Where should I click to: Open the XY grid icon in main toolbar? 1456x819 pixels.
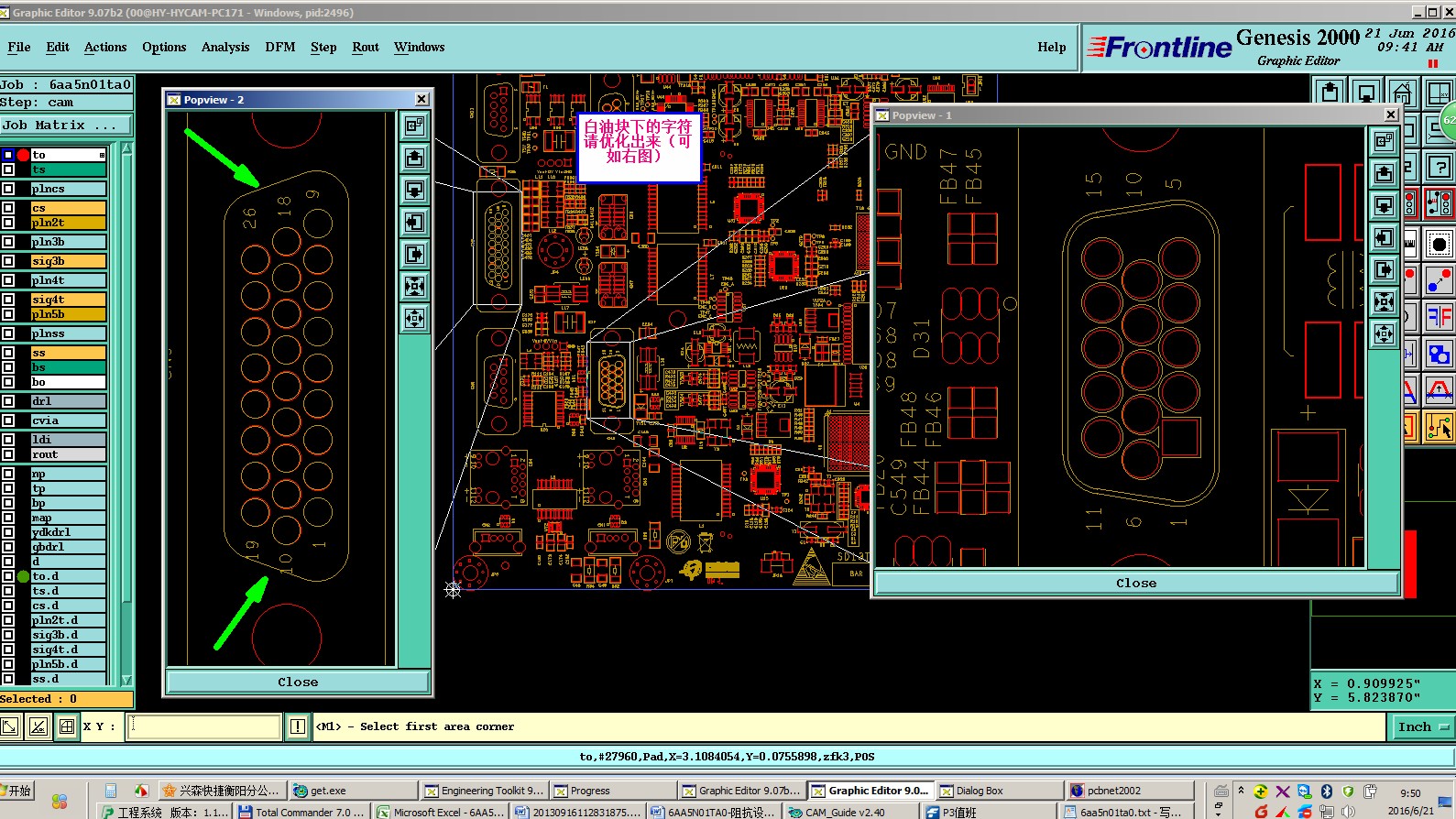1439,93
